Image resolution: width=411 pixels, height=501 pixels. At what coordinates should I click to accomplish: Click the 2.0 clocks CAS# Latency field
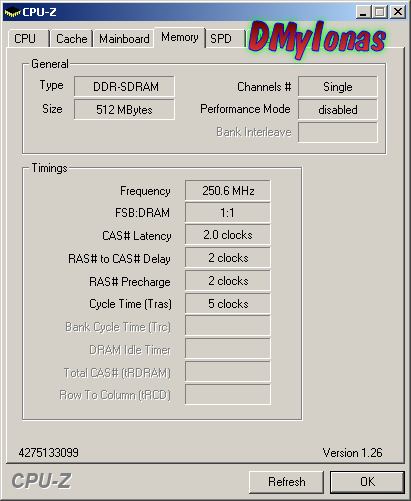click(x=228, y=235)
